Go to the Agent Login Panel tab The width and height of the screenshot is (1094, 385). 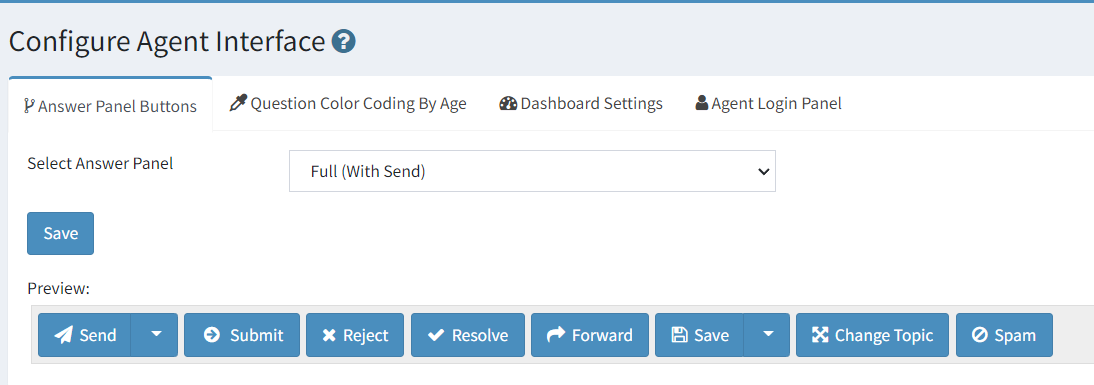[768, 104]
